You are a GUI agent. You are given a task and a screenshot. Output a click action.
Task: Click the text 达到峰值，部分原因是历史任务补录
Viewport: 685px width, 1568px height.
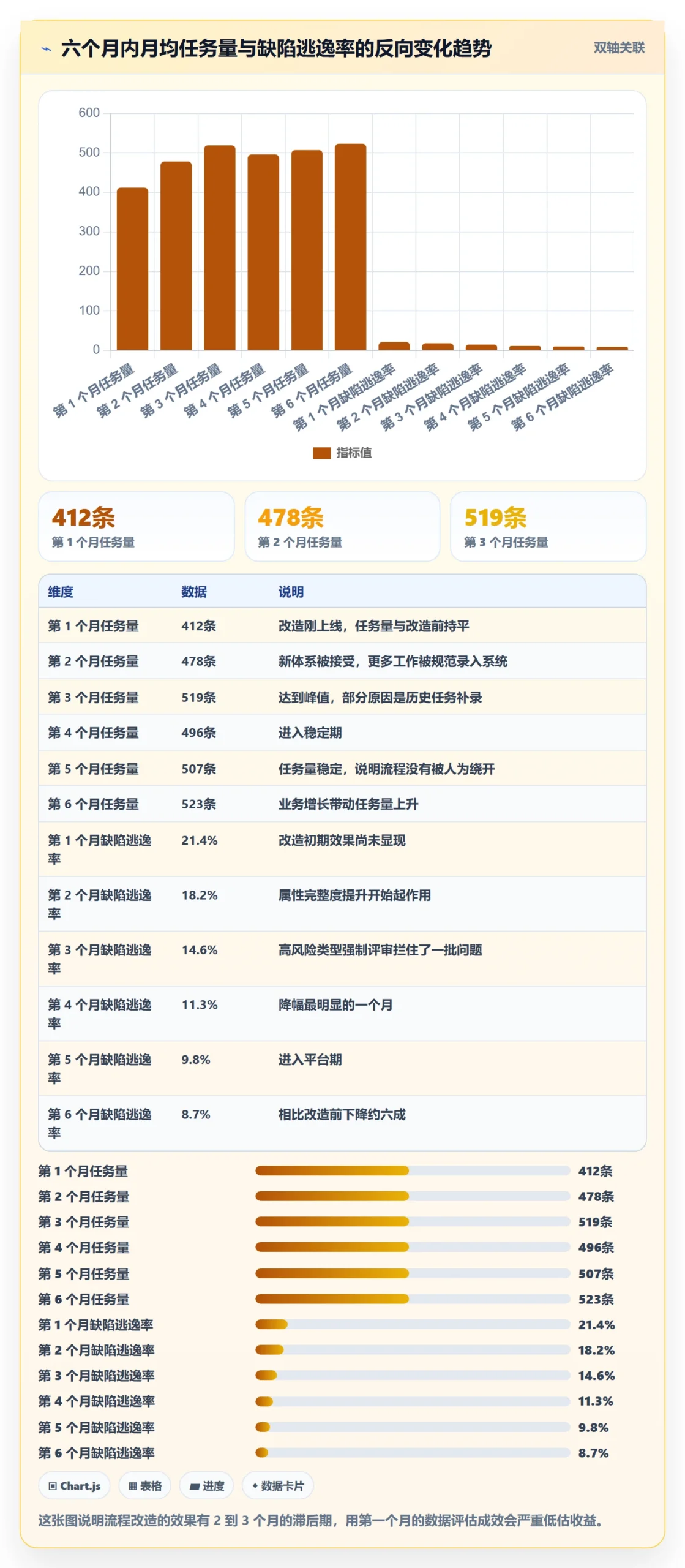click(x=380, y=697)
